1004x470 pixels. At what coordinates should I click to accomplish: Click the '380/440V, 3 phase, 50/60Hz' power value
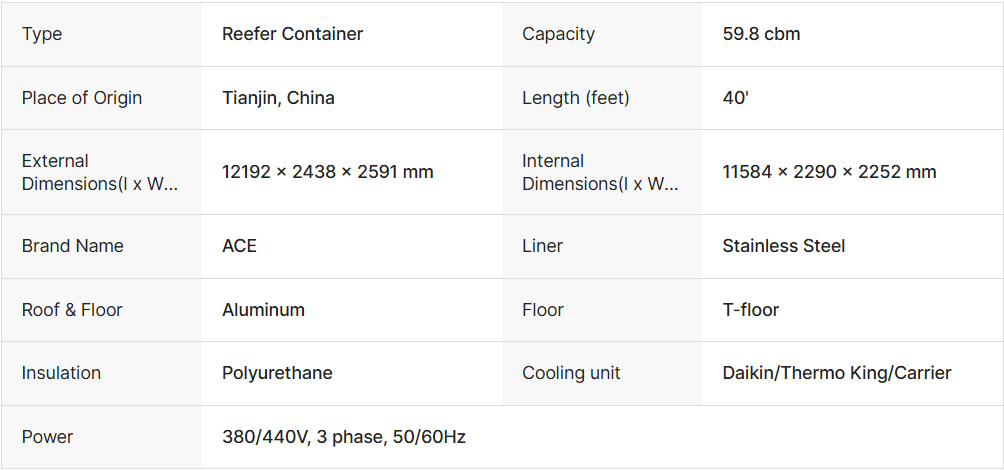(x=343, y=437)
